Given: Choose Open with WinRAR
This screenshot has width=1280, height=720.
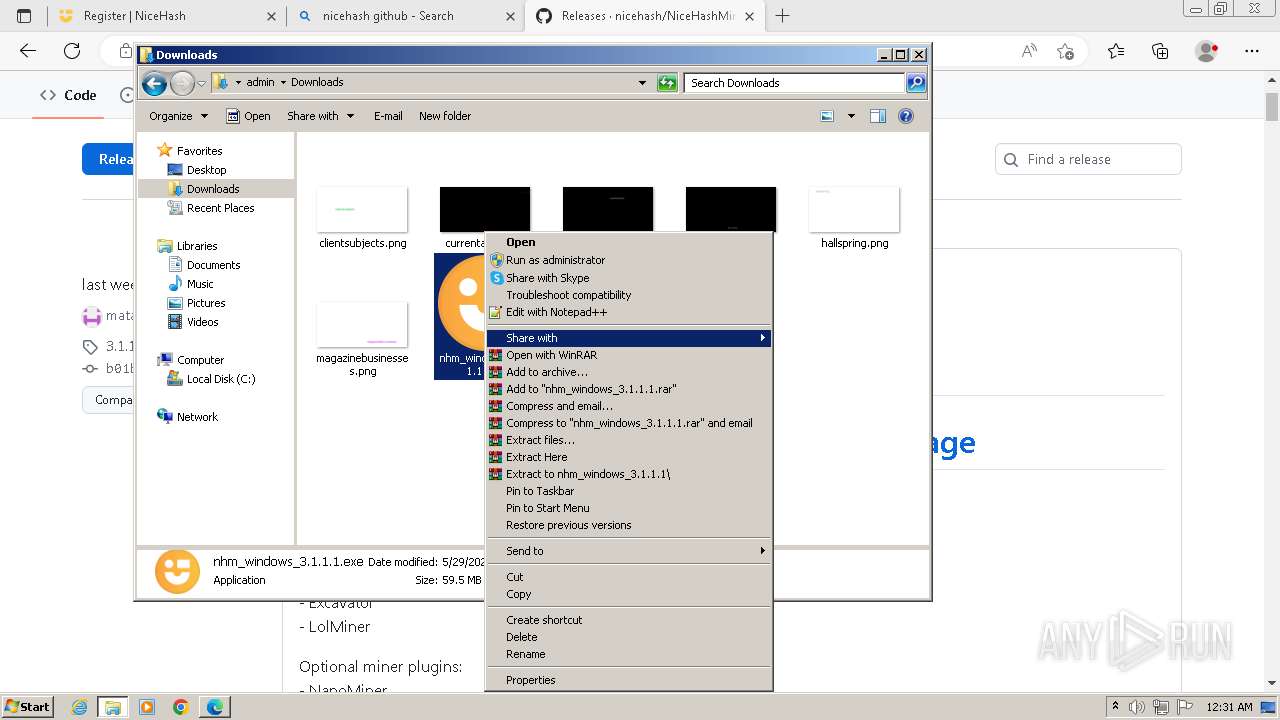Looking at the screenshot, I should (x=629, y=355).
